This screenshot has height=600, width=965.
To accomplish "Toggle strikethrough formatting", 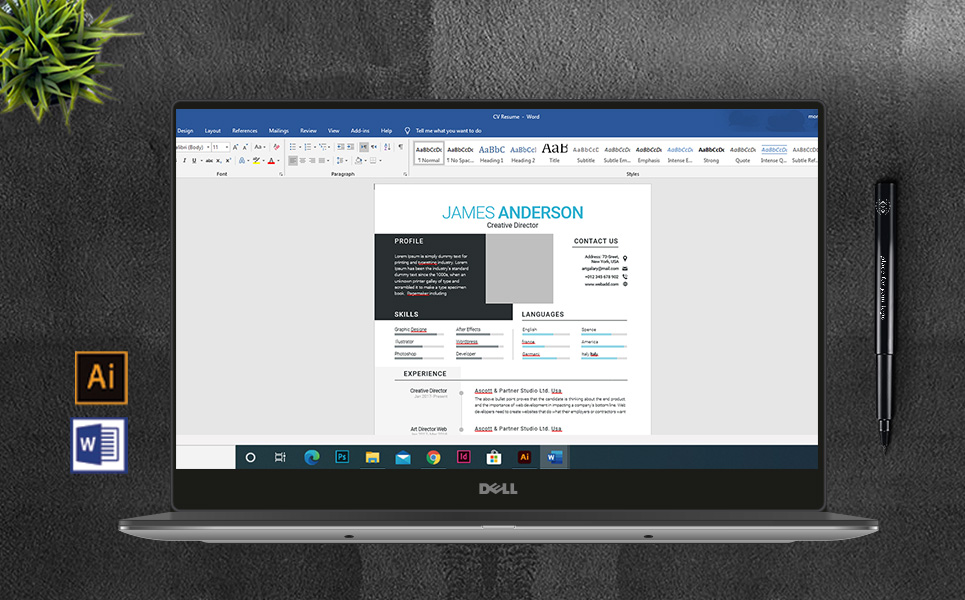I will click(209, 161).
